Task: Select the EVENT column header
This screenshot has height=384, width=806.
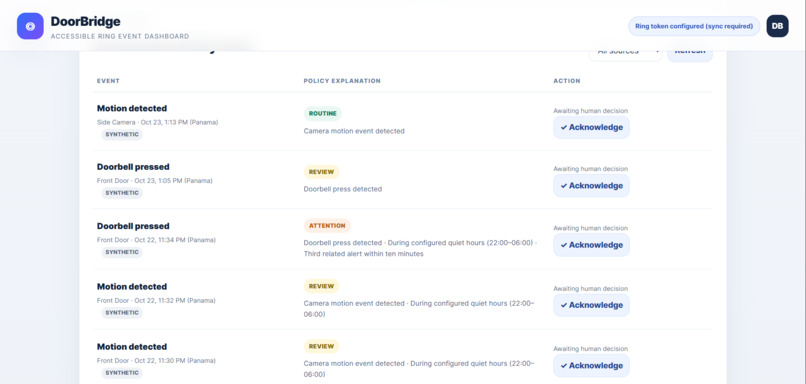Action: click(108, 81)
